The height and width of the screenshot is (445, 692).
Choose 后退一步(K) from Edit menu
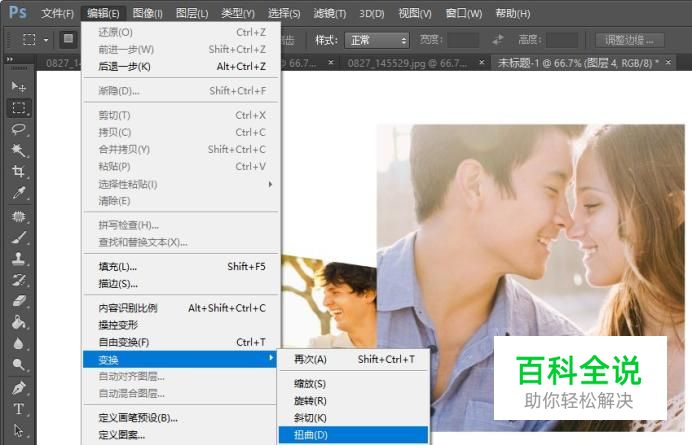click(181, 67)
